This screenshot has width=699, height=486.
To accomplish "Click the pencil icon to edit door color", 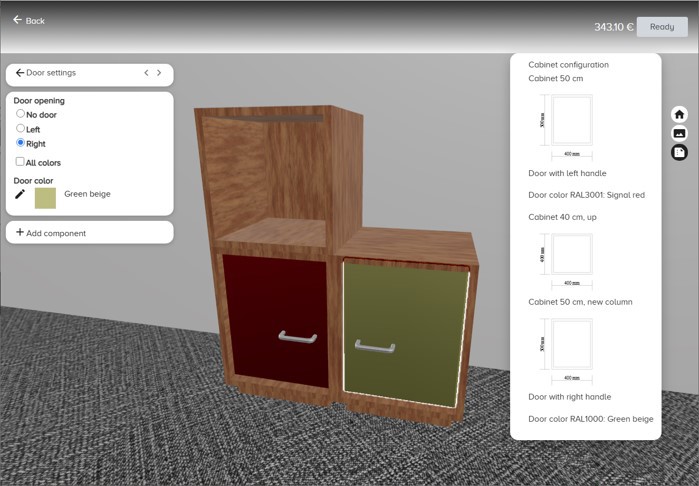I will pyautogui.click(x=20, y=194).
